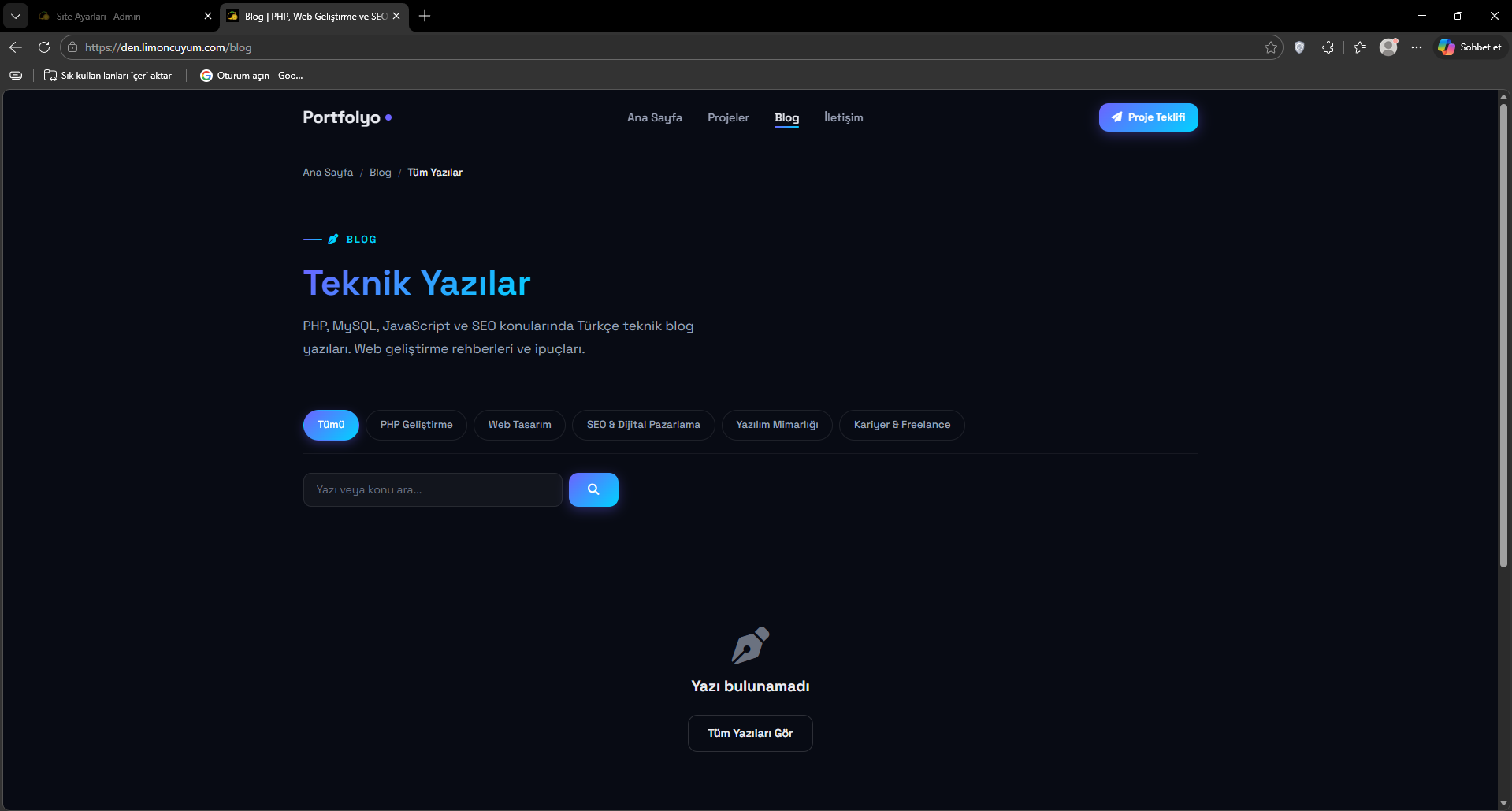Screen dimensions: 1512x811
Task: Open the Projeler navigation menu item
Action: point(728,117)
